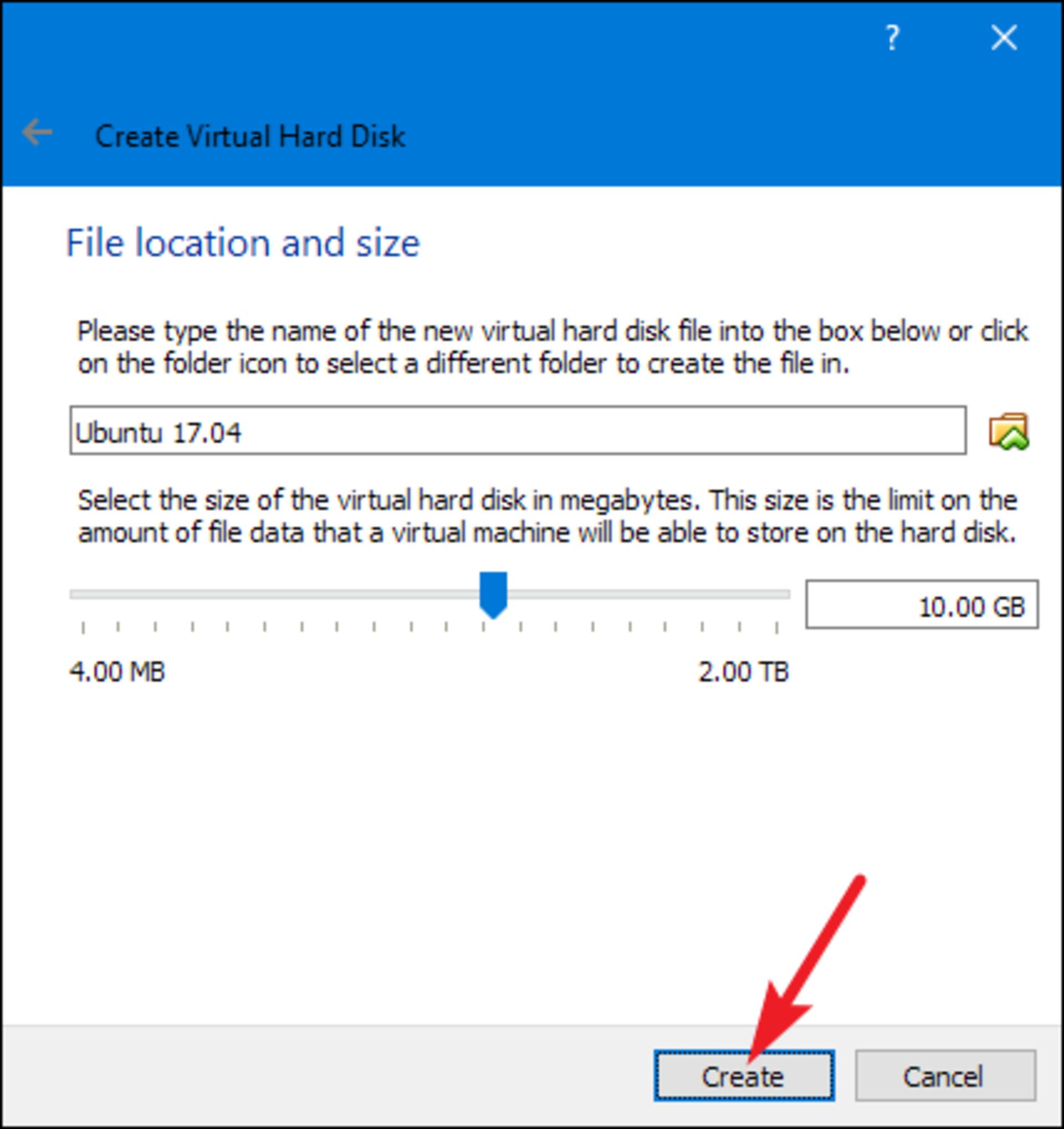1064x1129 pixels.
Task: Click the Create button
Action: pos(744,1076)
